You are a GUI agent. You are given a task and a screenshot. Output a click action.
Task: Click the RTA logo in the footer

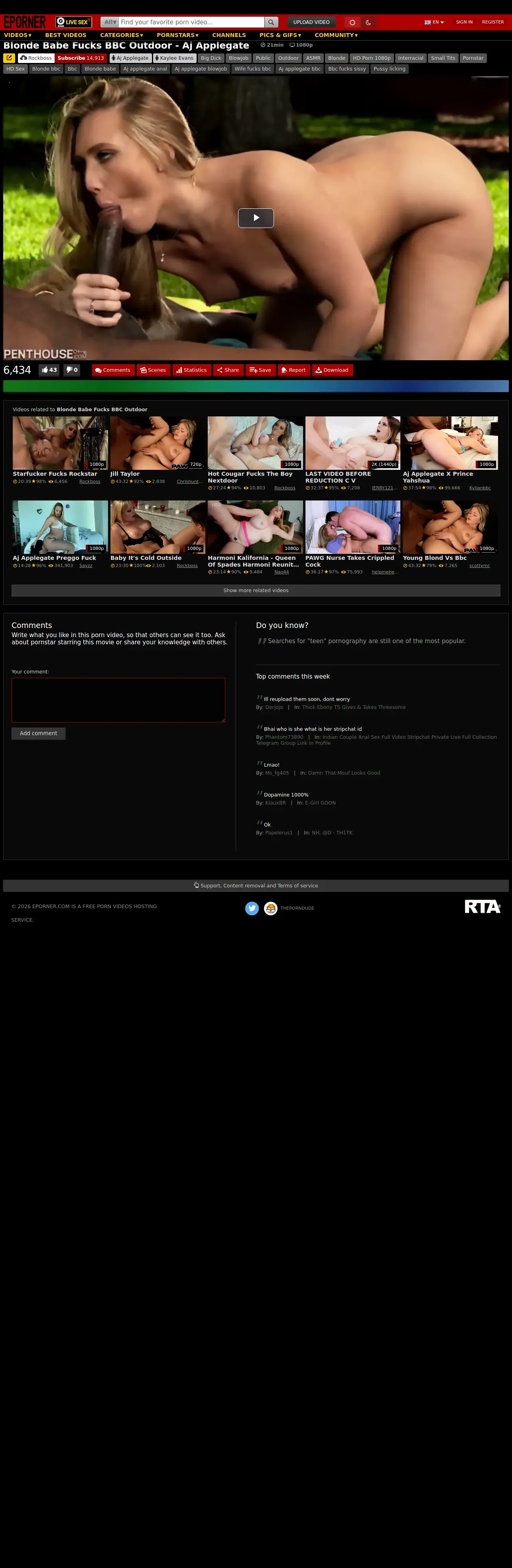coord(483,907)
